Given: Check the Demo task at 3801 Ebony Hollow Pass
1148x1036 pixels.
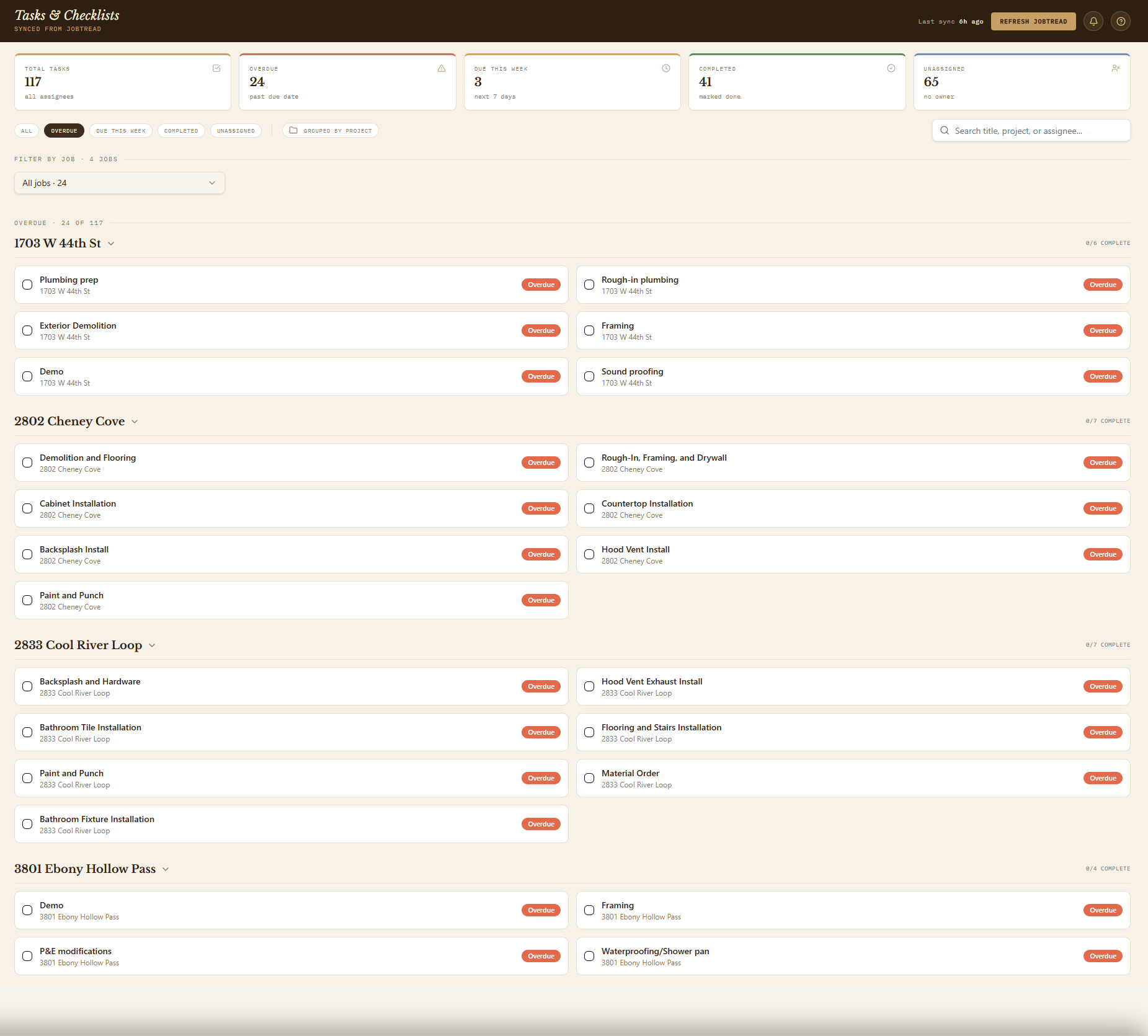Looking at the screenshot, I should tap(27, 910).
